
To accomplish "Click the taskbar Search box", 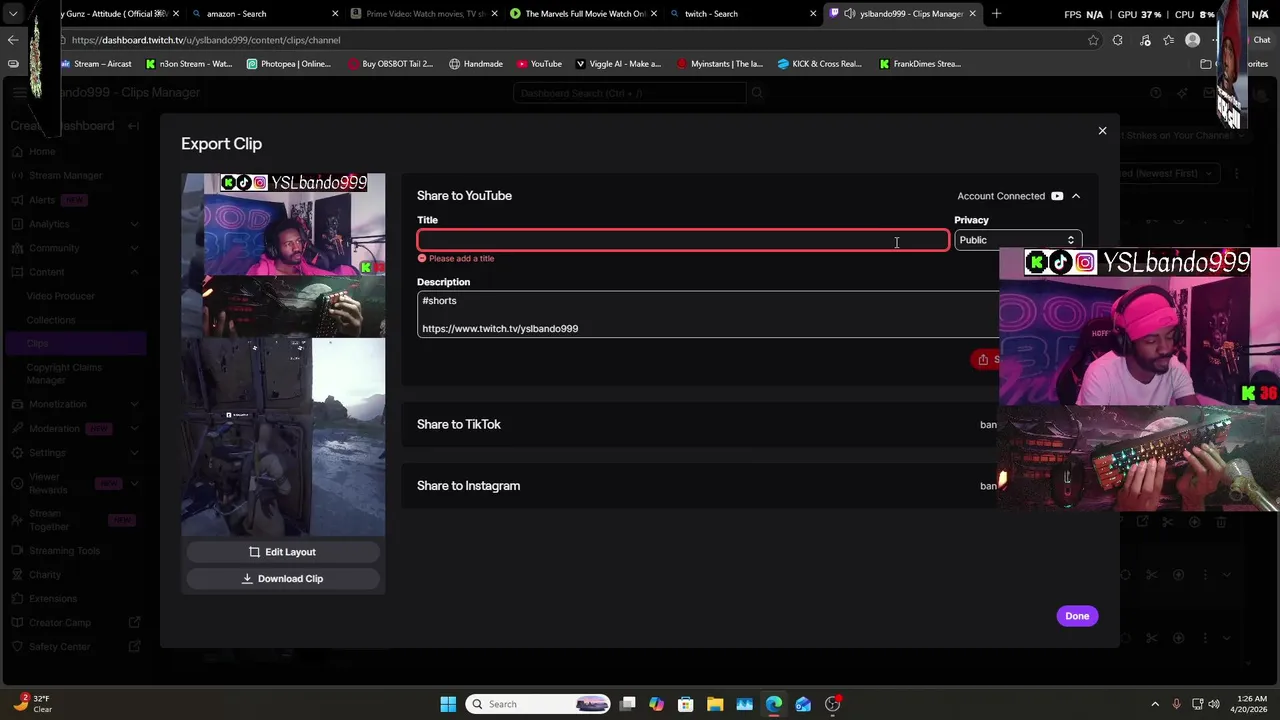I will (x=538, y=704).
